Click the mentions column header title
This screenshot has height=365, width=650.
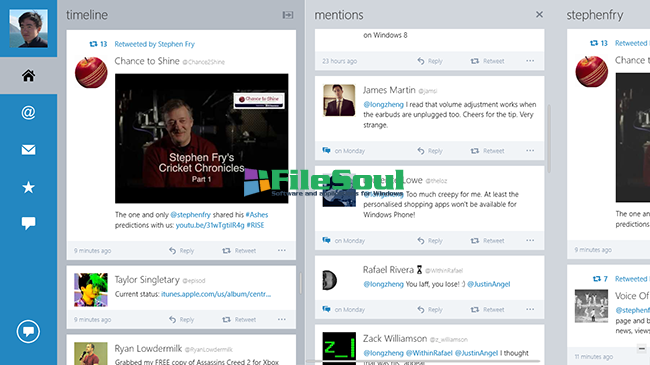[x=339, y=15]
